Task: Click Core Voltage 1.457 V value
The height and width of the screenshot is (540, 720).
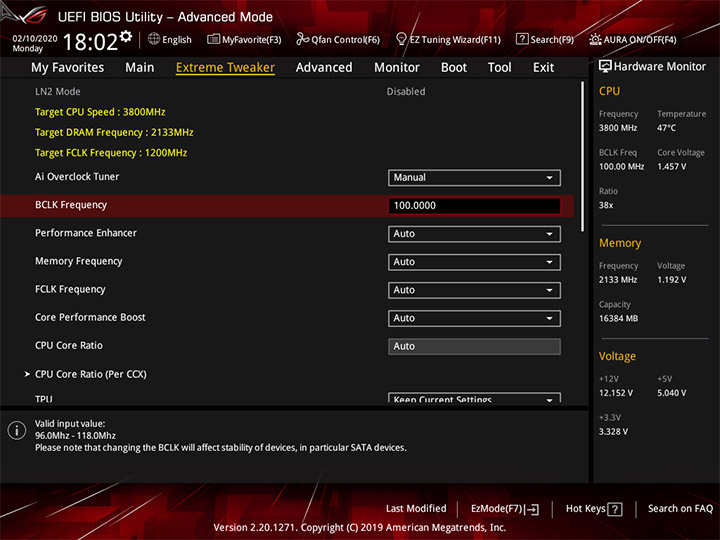Action: (671, 166)
